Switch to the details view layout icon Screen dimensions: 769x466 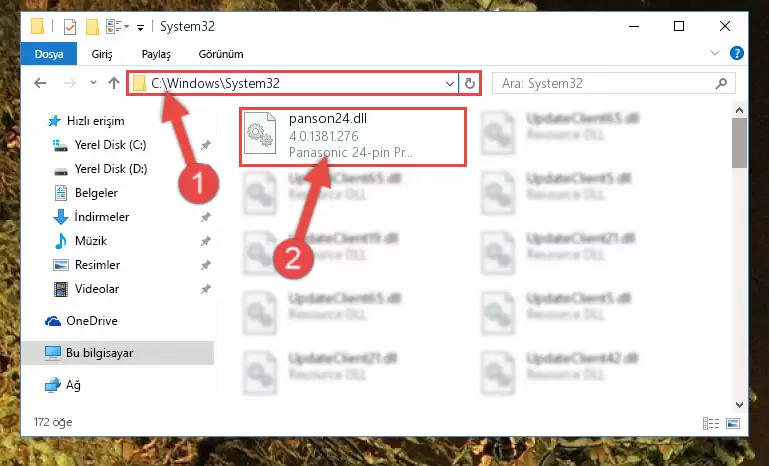(x=711, y=423)
